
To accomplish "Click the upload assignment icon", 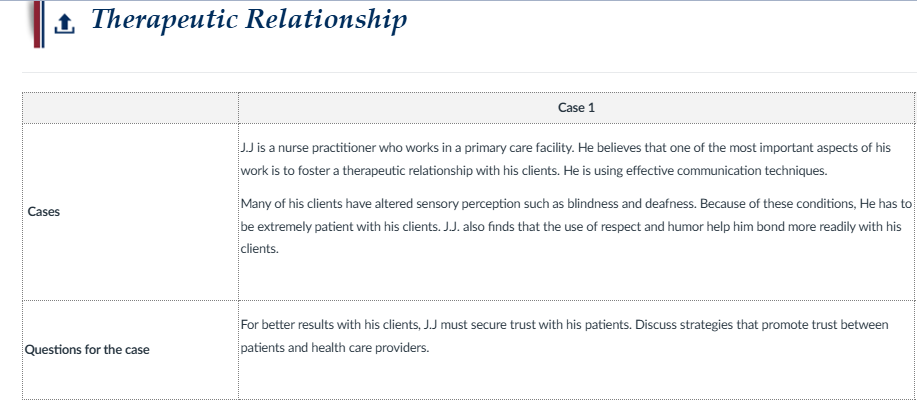I will click(64, 24).
